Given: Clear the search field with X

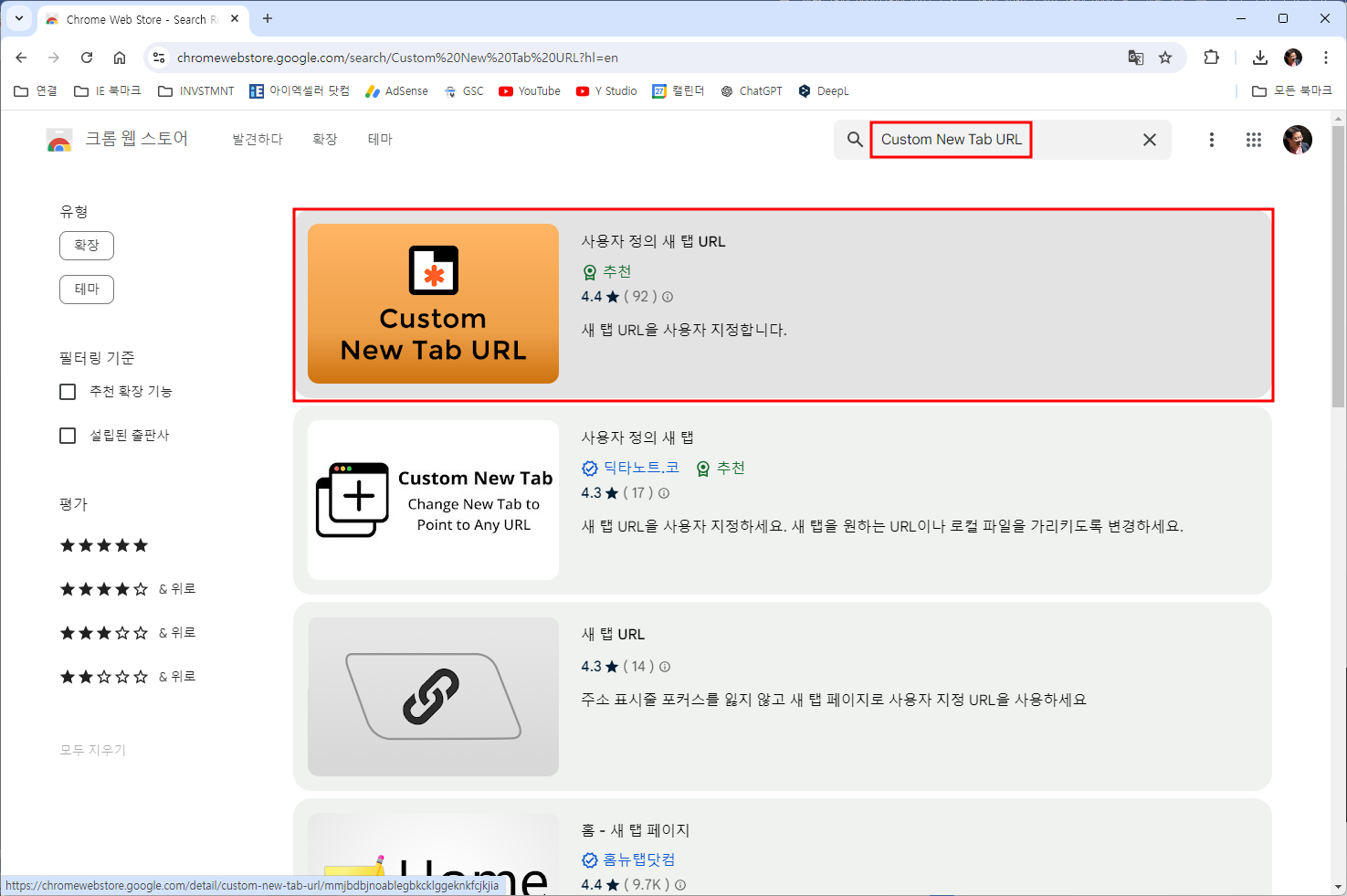Looking at the screenshot, I should click(x=1150, y=140).
